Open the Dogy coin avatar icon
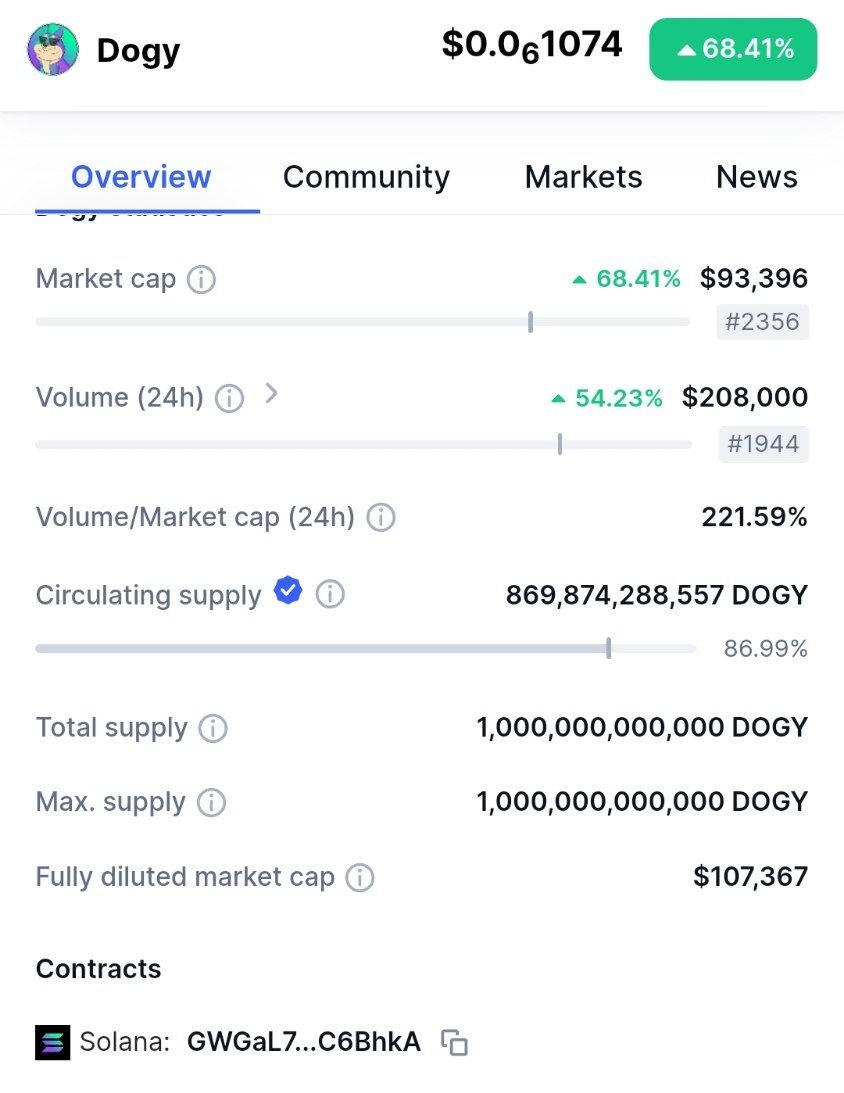844x1093 pixels. point(53,49)
